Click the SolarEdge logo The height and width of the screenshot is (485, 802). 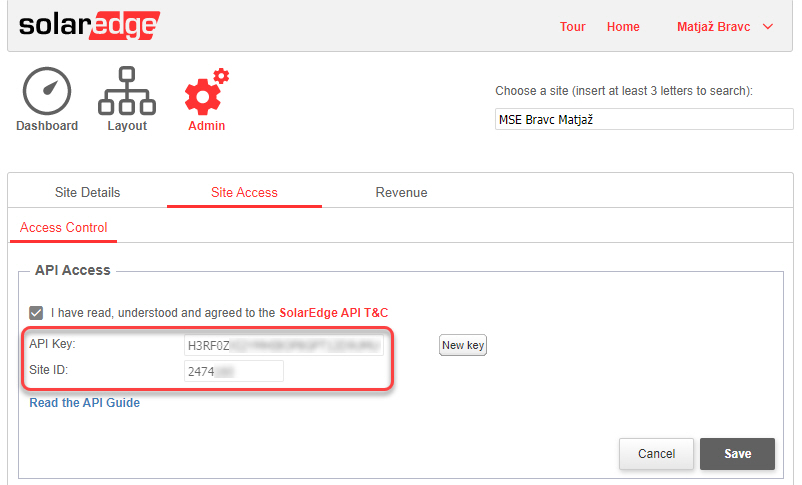(x=90, y=25)
